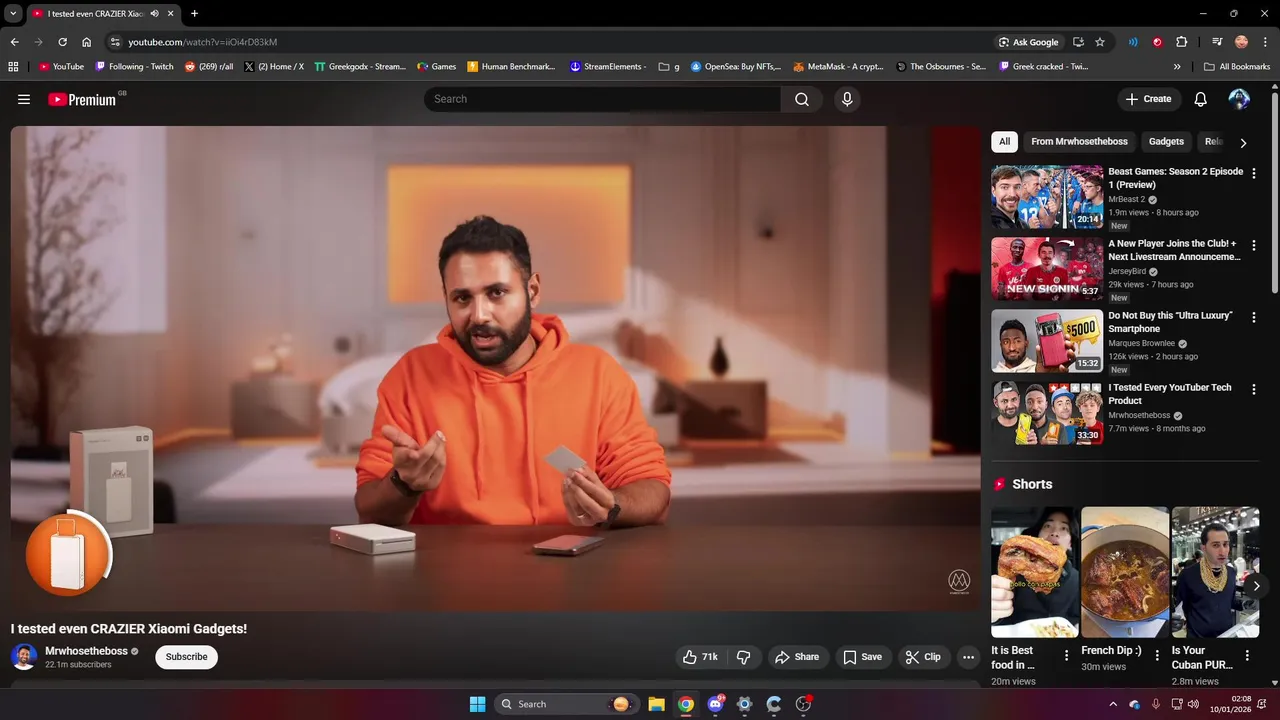Open YouTube notifications bell
This screenshot has width=1280, height=720.
pos(1200,99)
